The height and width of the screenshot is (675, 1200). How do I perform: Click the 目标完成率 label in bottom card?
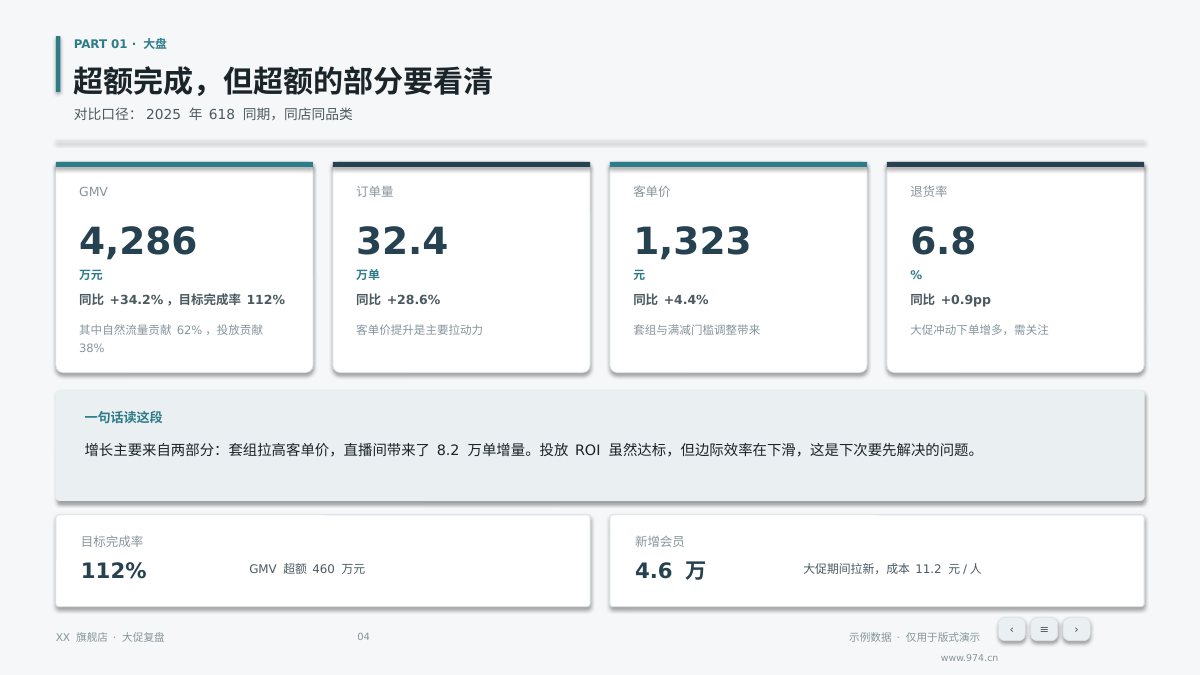coord(112,541)
